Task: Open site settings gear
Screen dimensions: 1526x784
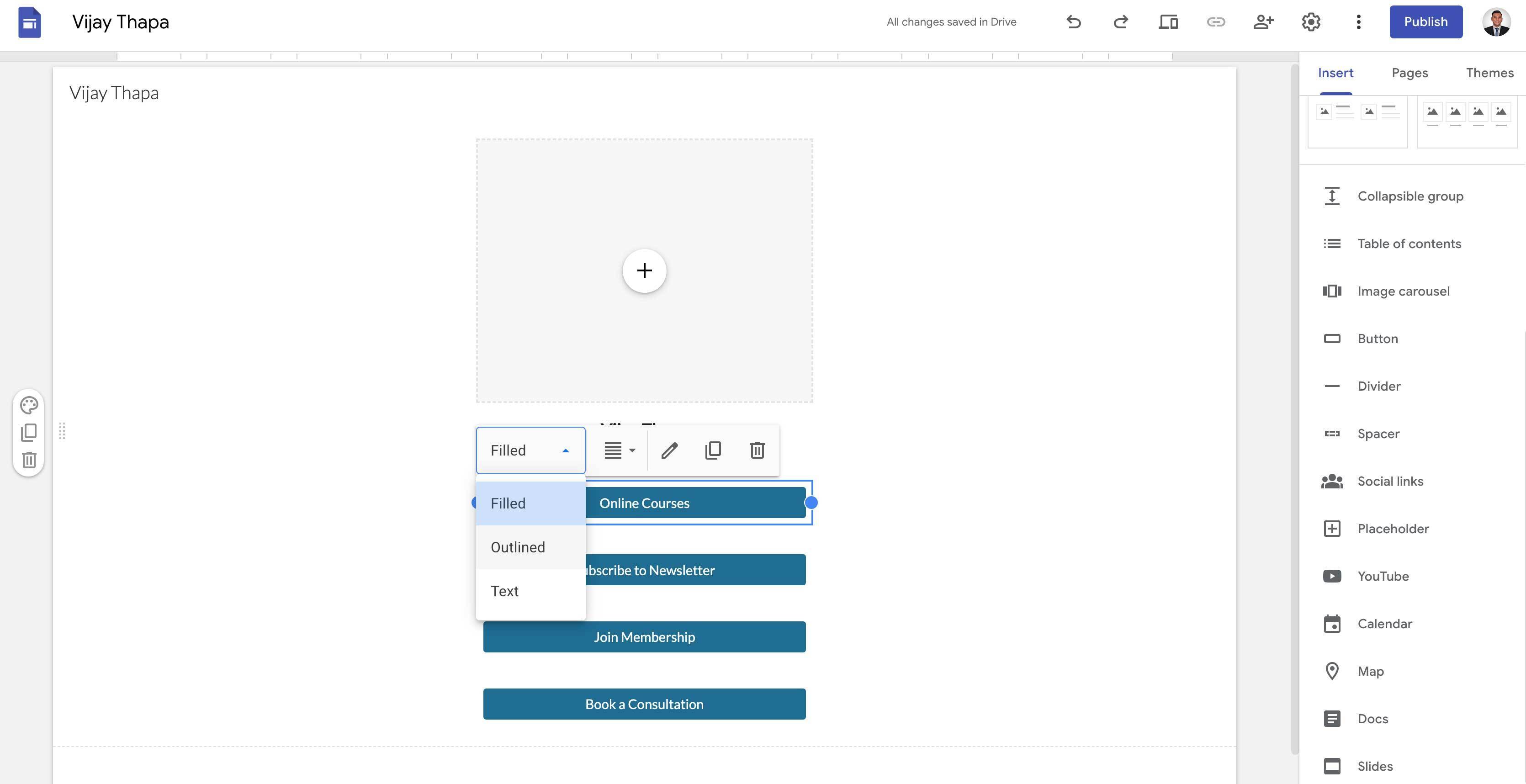Action: [x=1311, y=22]
